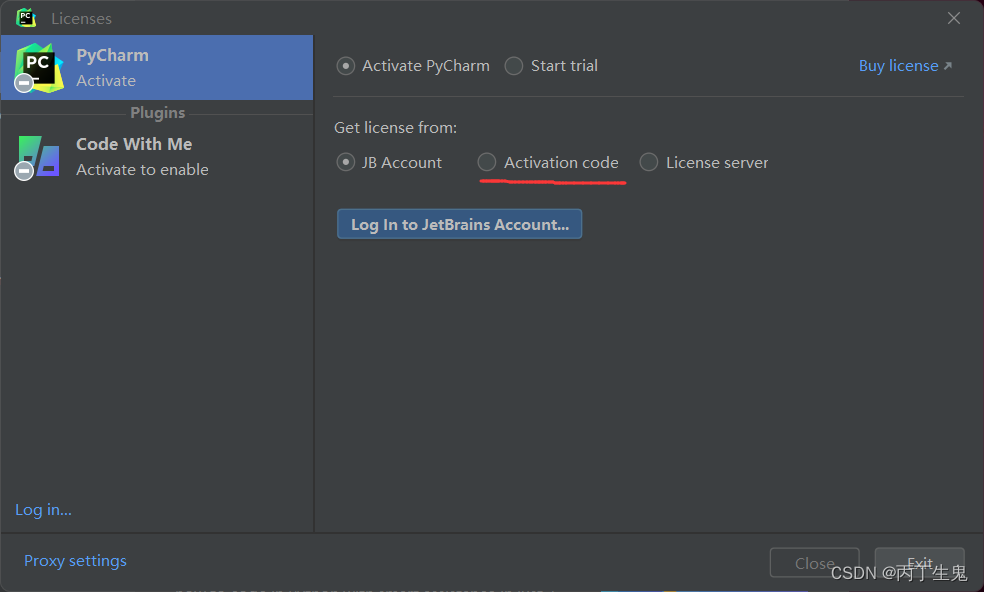Click the Close button at bottom
Viewport: 984px width, 592px height.
coord(814,562)
